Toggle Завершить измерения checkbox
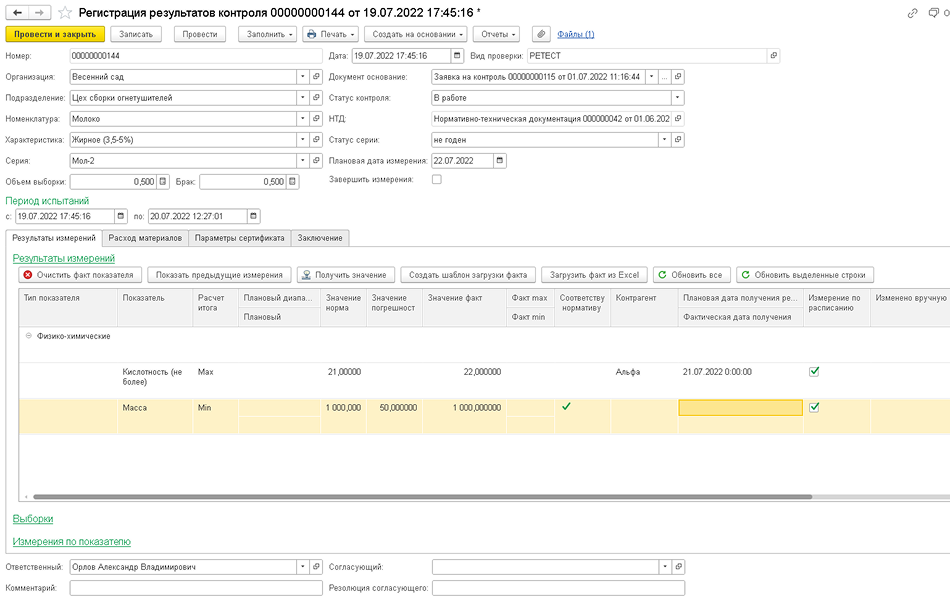950x600 pixels. pos(437,180)
